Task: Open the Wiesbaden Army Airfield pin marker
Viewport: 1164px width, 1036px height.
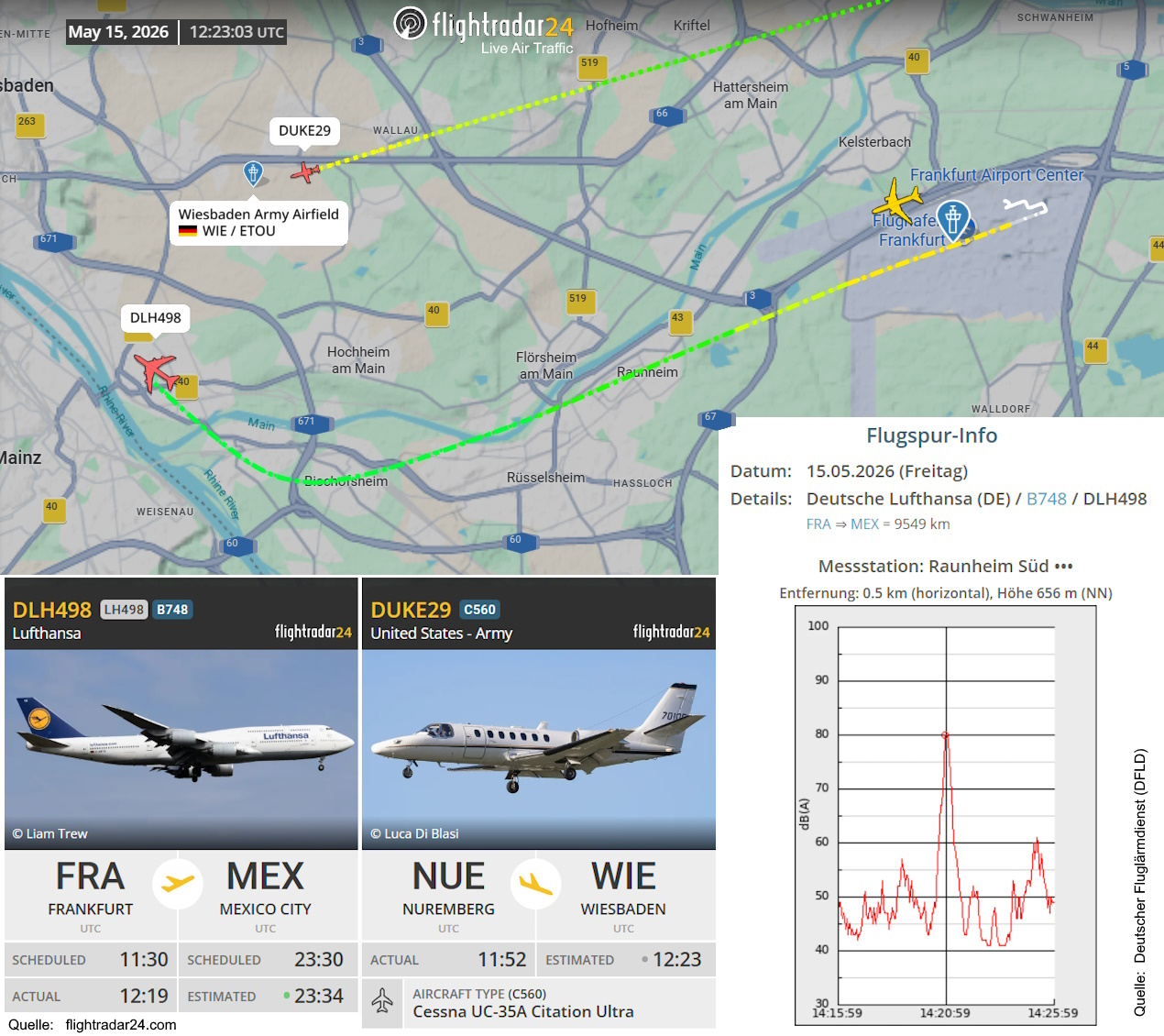Action: pyautogui.click(x=253, y=172)
